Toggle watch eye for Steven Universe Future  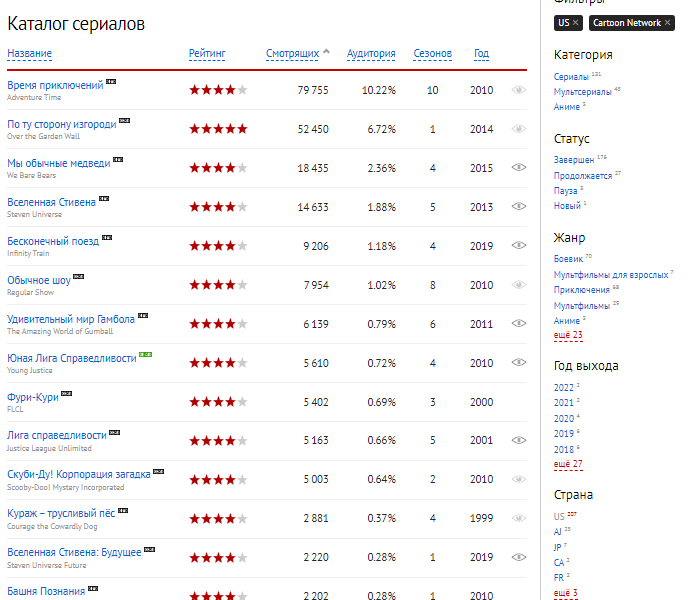point(519,557)
